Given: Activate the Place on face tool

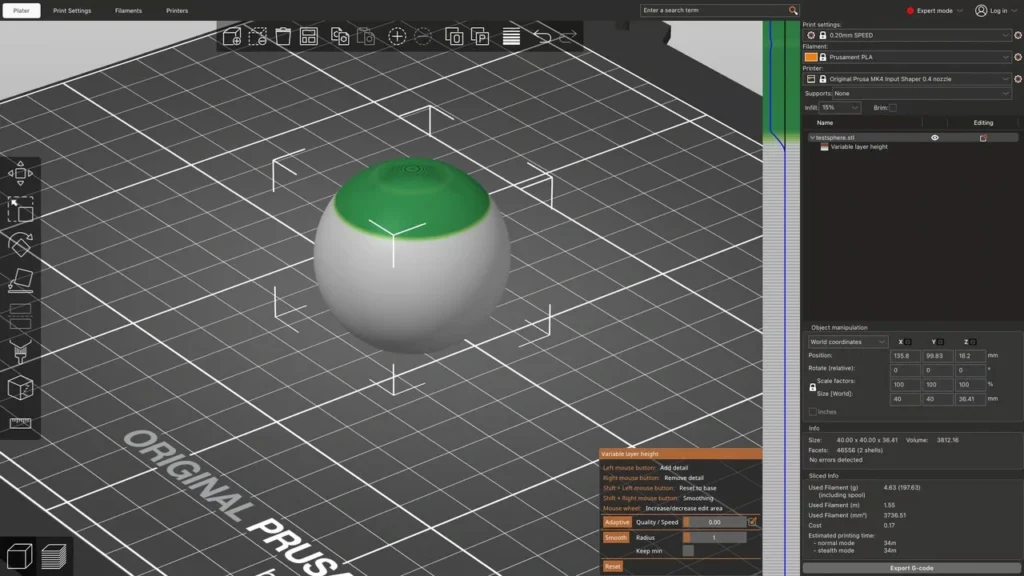Looking at the screenshot, I should 20,280.
